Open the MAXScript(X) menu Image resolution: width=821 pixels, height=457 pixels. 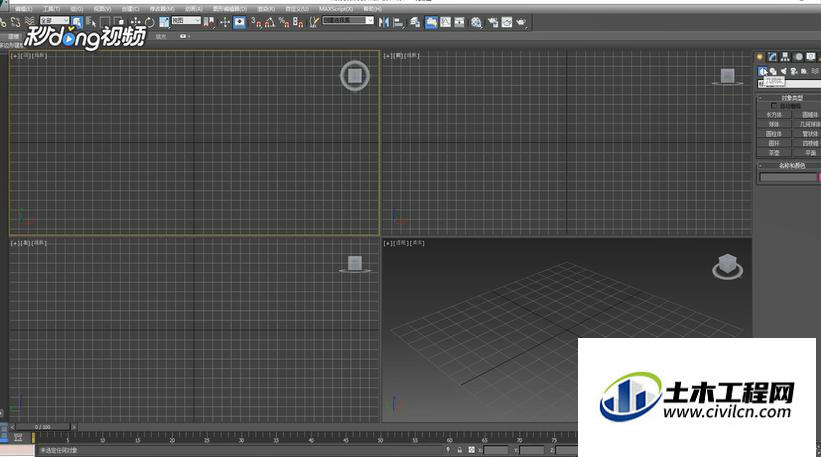[336, 9]
